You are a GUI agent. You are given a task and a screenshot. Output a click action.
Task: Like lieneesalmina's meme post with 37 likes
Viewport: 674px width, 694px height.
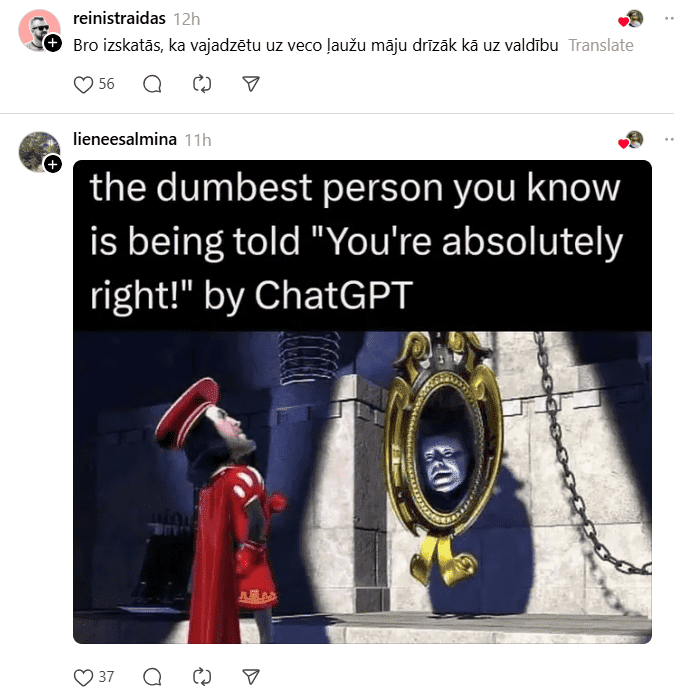point(83,677)
